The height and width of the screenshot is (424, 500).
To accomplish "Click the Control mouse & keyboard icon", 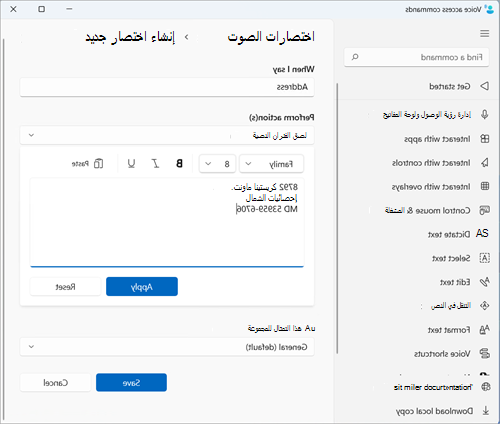I will pyautogui.click(x=484, y=210).
